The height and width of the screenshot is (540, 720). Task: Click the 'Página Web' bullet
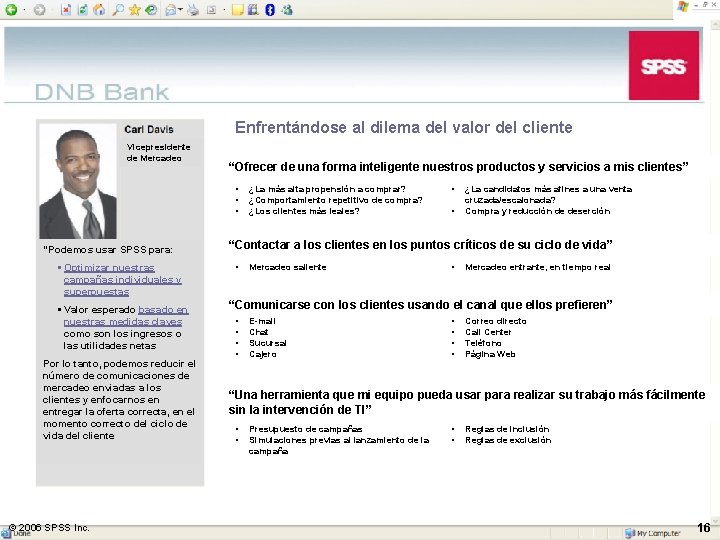(x=490, y=354)
